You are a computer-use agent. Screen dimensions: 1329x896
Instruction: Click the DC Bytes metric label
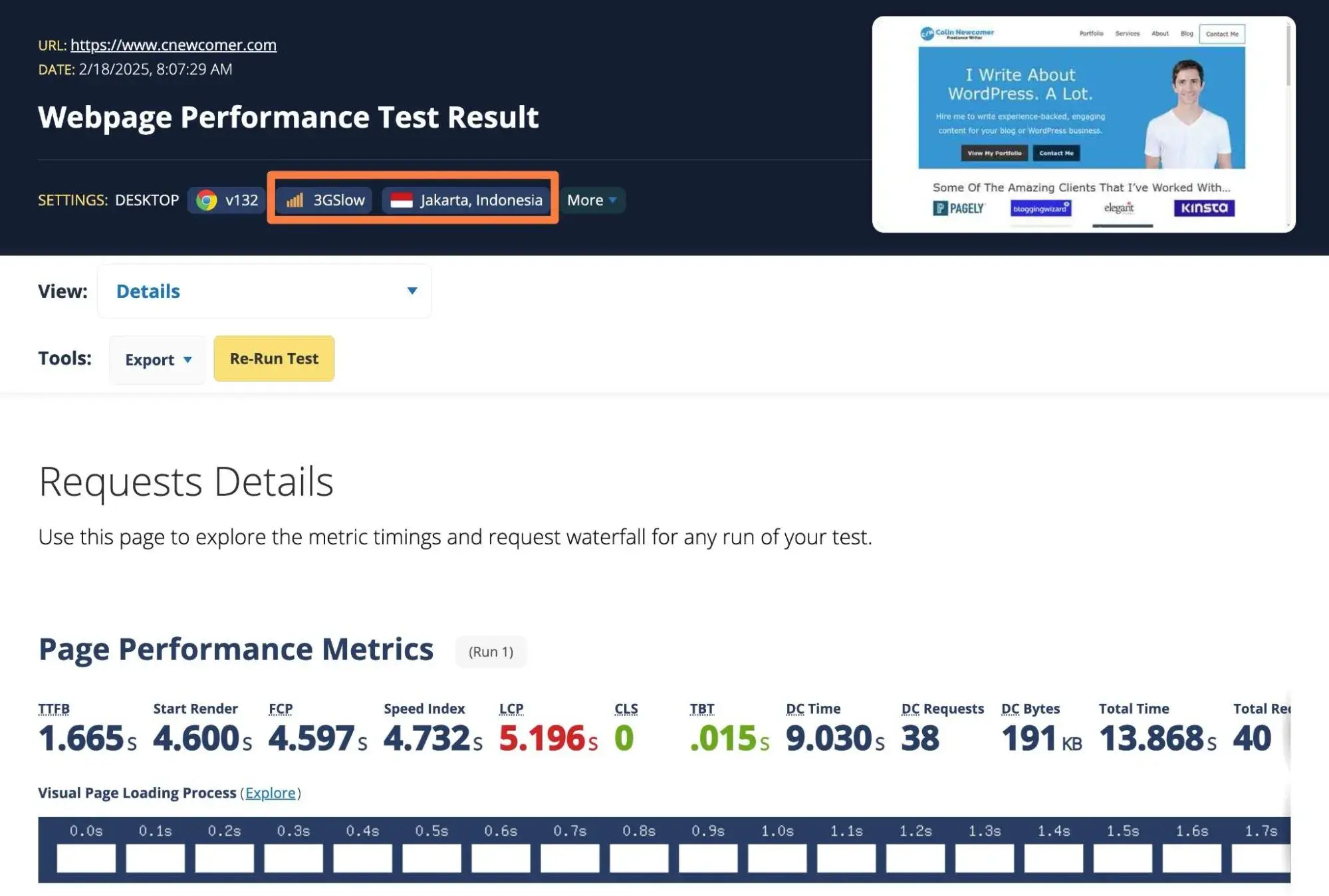coord(1030,709)
